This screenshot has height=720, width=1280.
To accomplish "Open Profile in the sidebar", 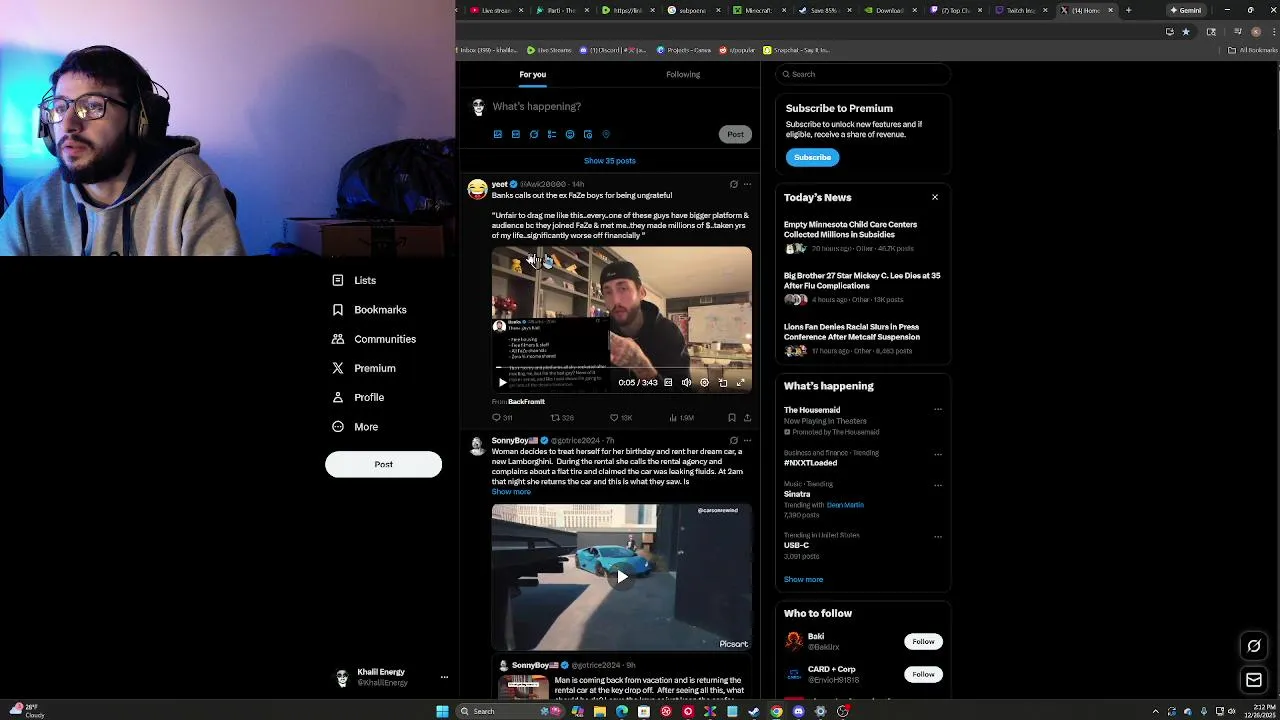I will [358, 397].
